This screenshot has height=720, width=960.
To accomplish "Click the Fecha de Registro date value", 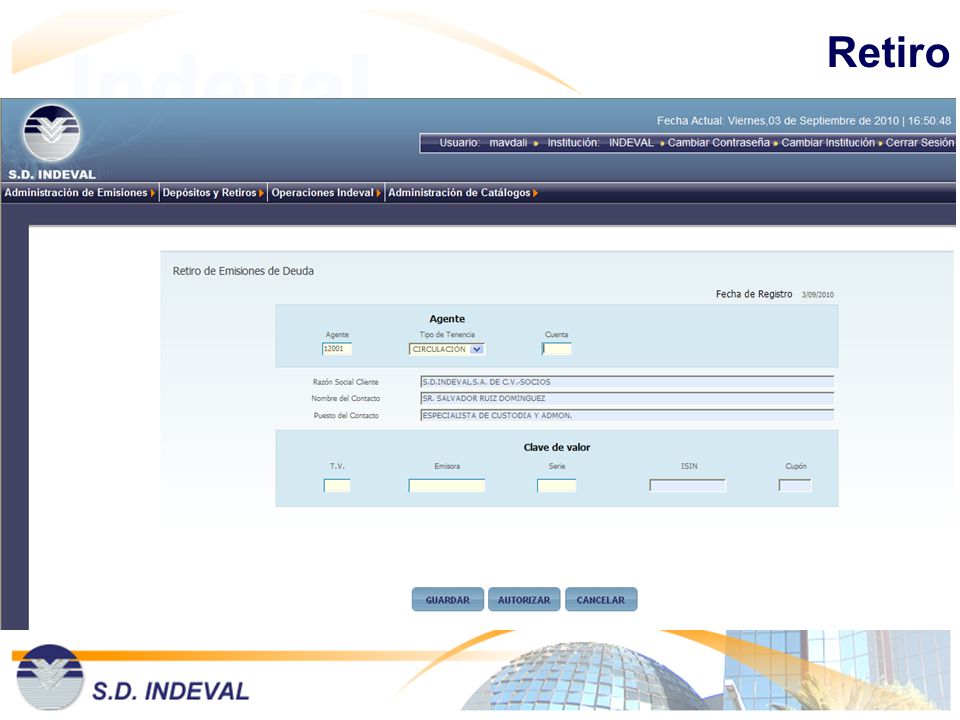I will point(818,295).
